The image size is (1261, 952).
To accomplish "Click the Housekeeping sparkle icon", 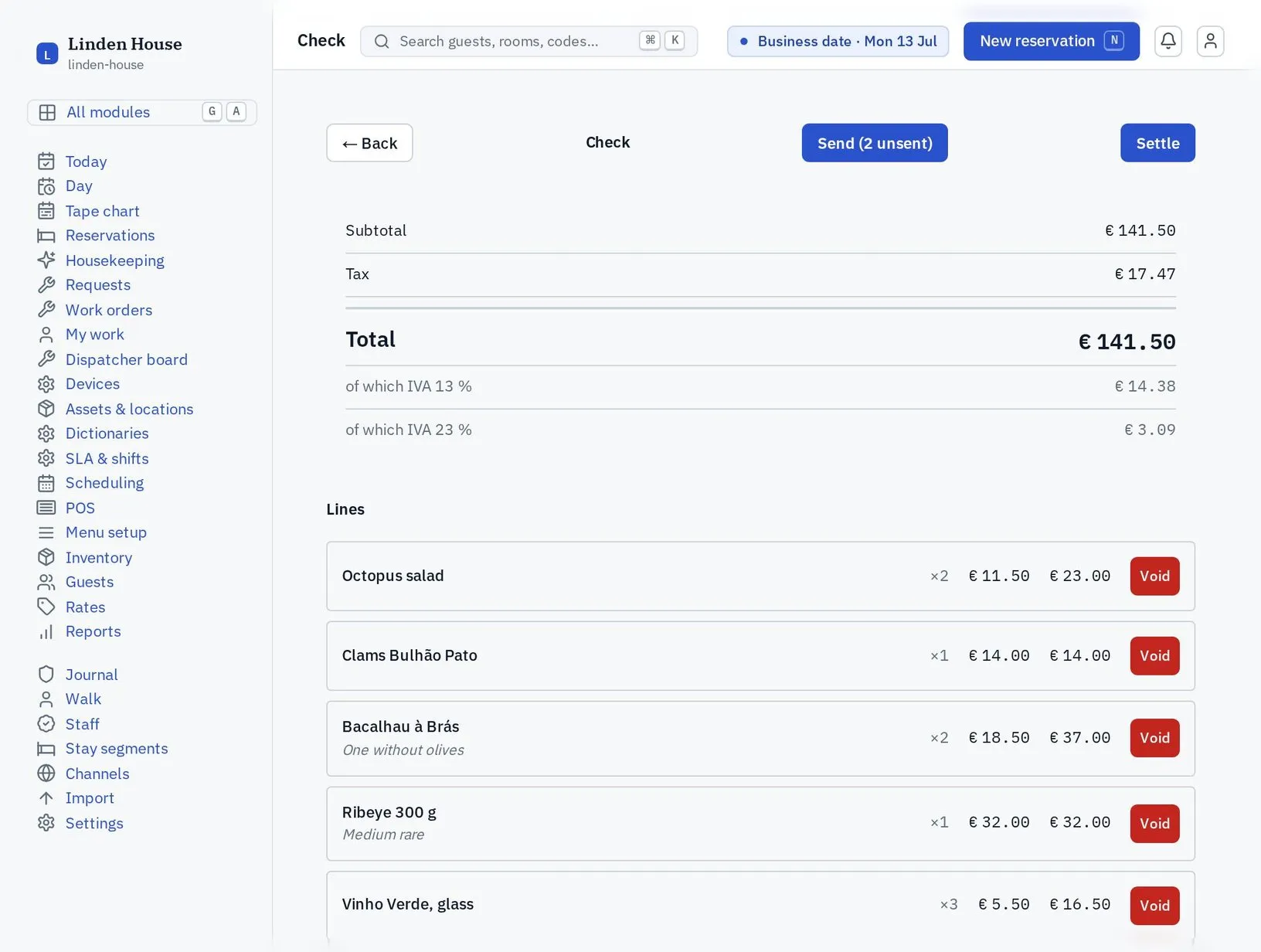I will 46,260.
